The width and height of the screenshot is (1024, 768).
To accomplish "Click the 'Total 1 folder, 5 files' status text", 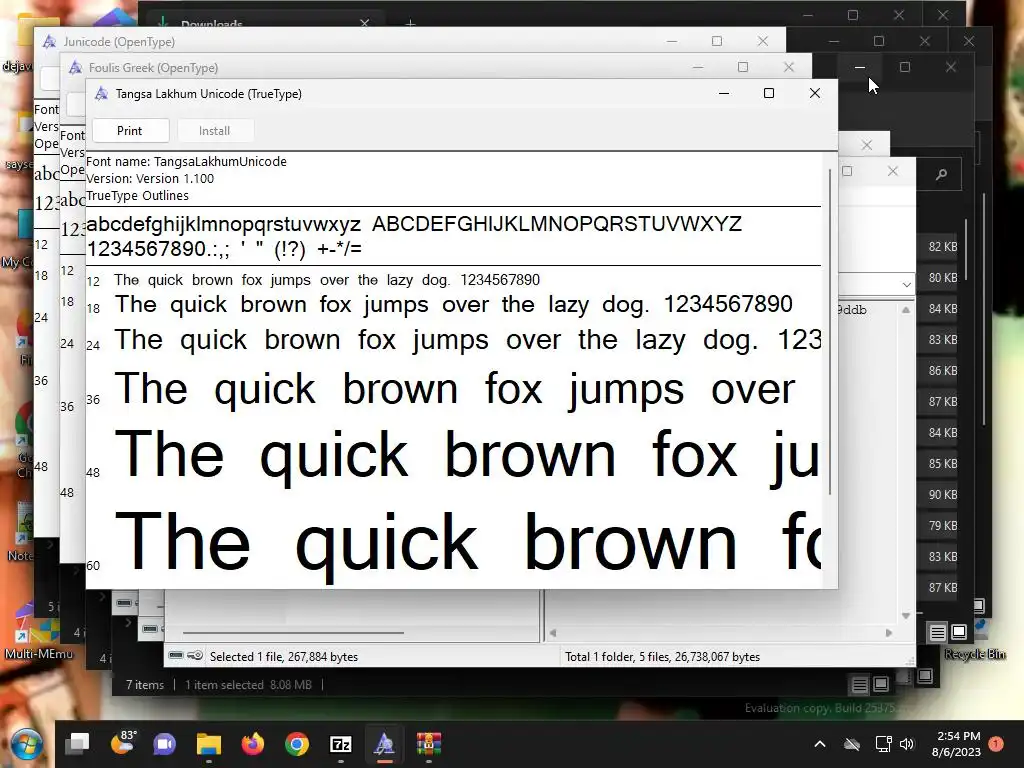I will coord(662,657).
